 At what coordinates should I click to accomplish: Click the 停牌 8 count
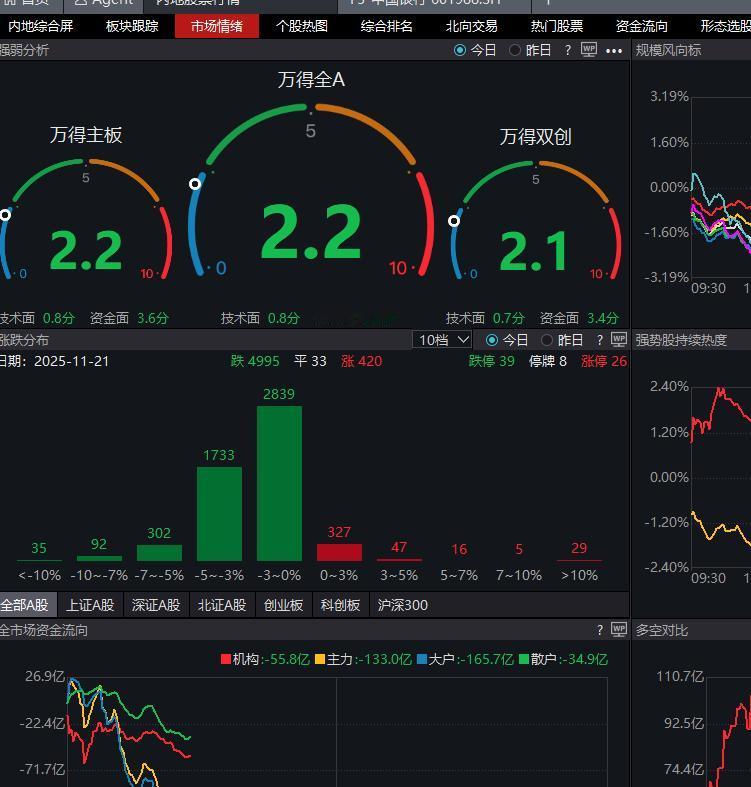(x=548, y=361)
